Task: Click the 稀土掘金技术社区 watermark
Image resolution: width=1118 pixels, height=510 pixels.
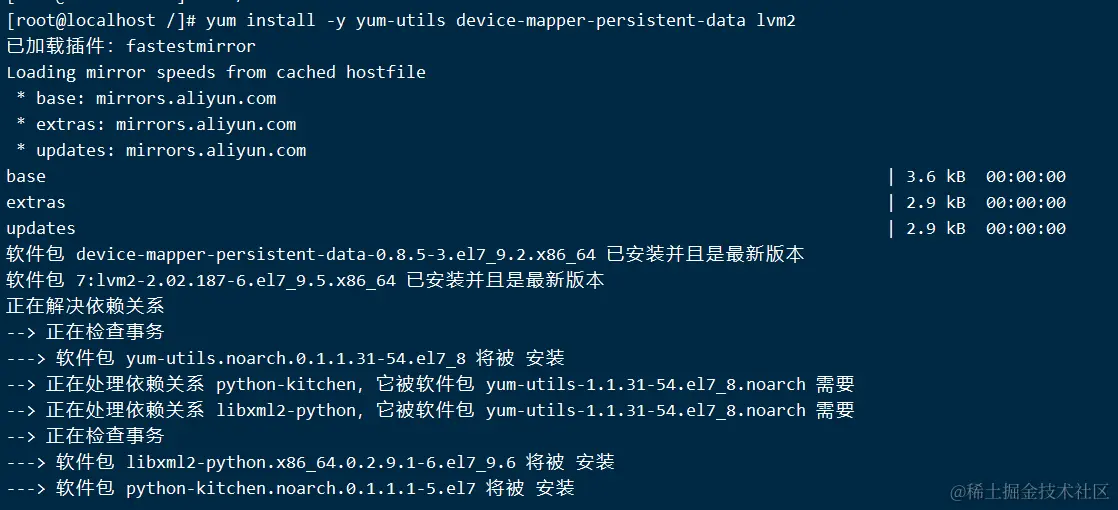Action: tap(1030, 491)
